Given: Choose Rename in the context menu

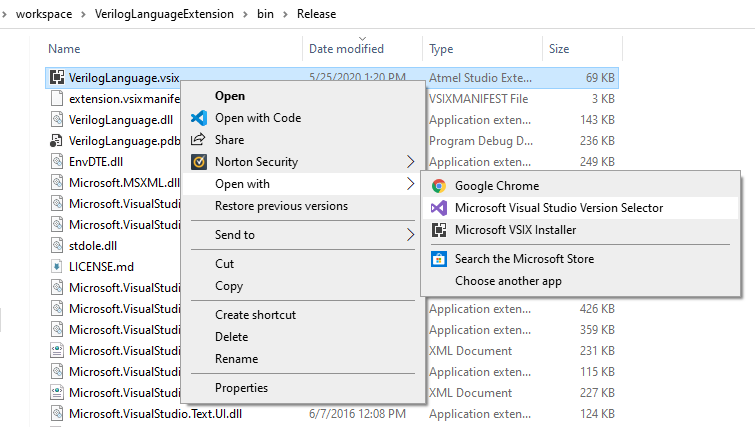Looking at the screenshot, I should (x=236, y=359).
